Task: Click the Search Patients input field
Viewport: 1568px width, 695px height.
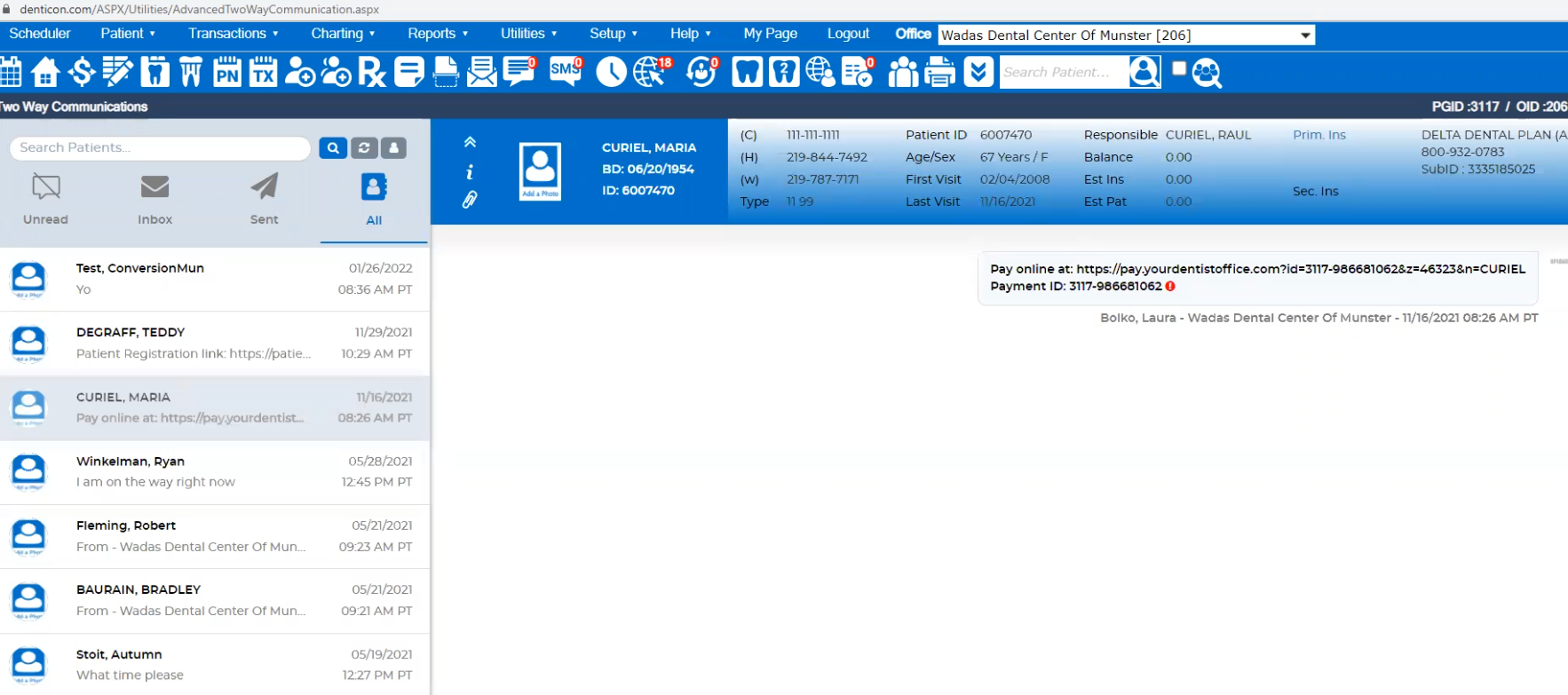Action: [160, 148]
